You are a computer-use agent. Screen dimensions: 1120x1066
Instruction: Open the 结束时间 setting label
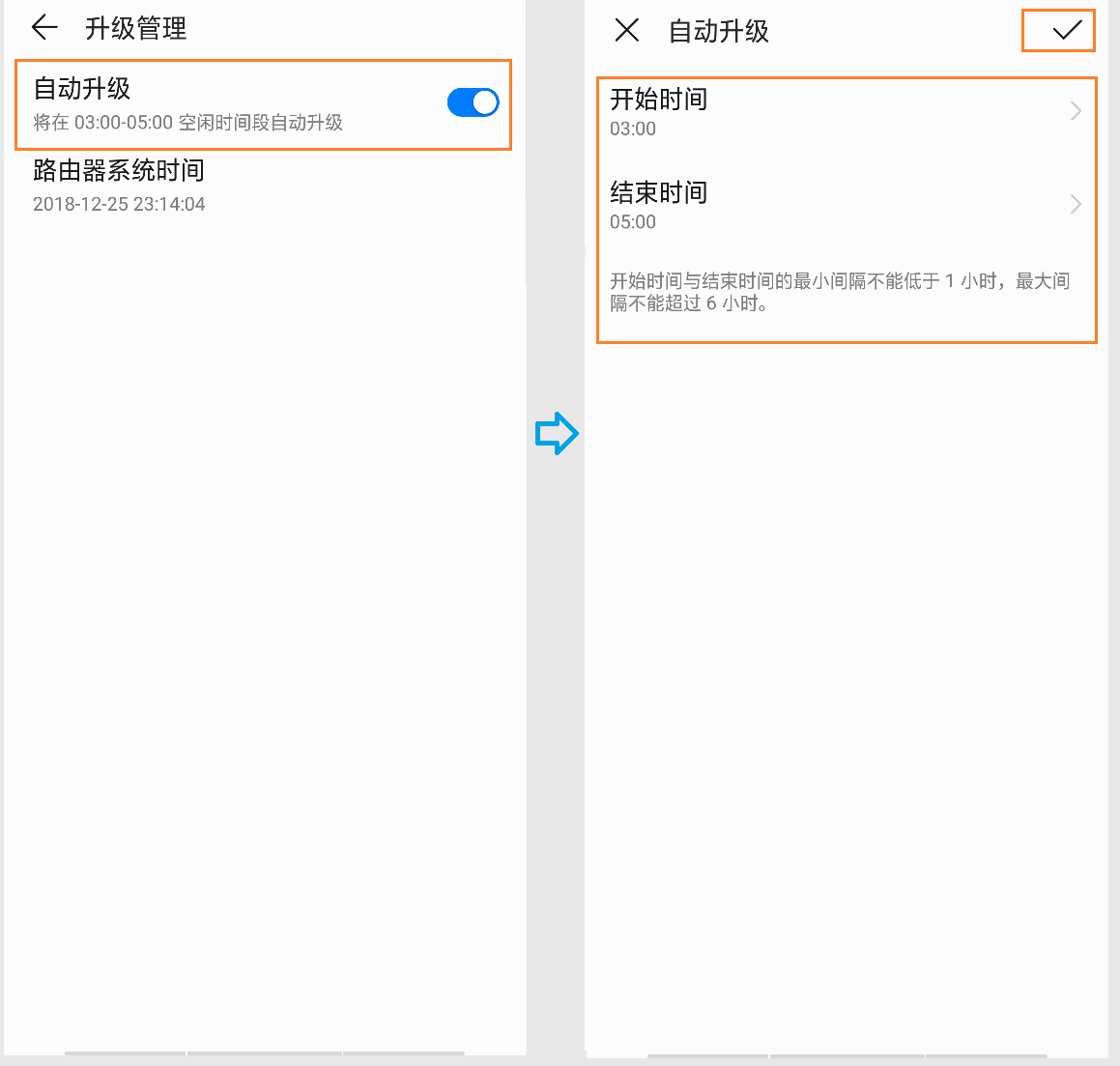[x=658, y=192]
